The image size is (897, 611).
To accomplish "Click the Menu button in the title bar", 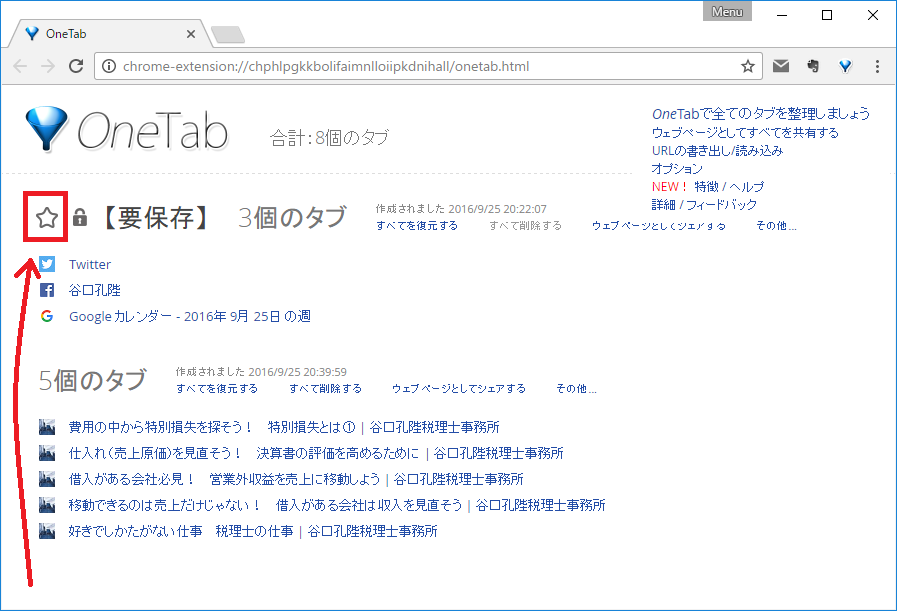I will (727, 12).
